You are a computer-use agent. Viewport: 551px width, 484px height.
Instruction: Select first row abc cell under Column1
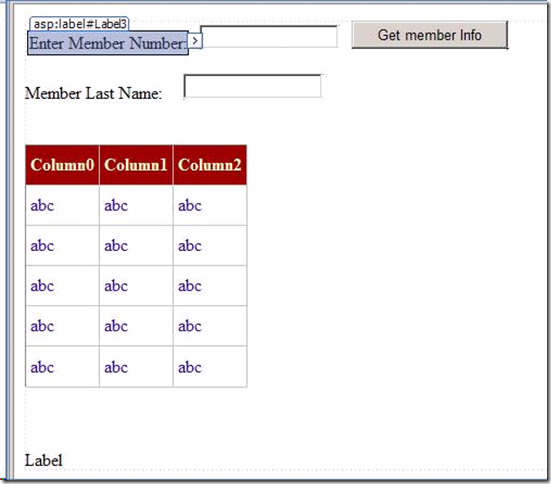pos(136,205)
